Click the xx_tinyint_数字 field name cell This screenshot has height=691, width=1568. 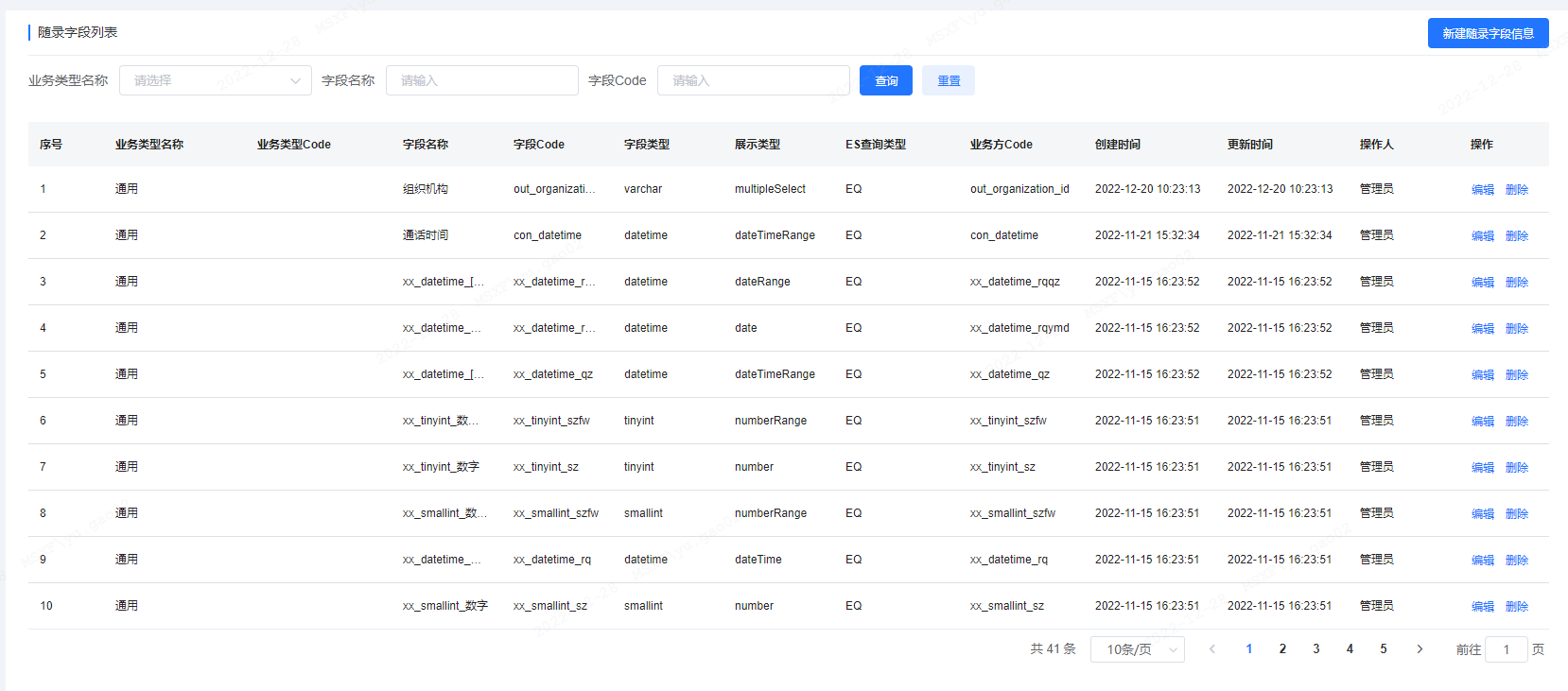click(441, 467)
